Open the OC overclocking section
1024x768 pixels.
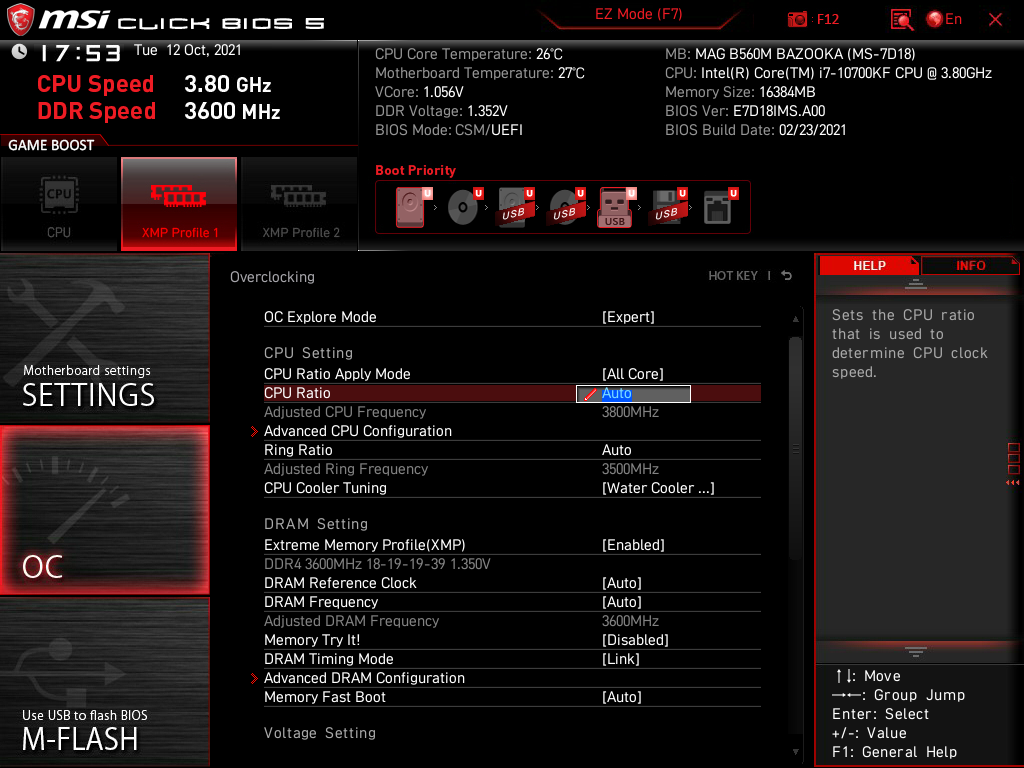[x=104, y=511]
